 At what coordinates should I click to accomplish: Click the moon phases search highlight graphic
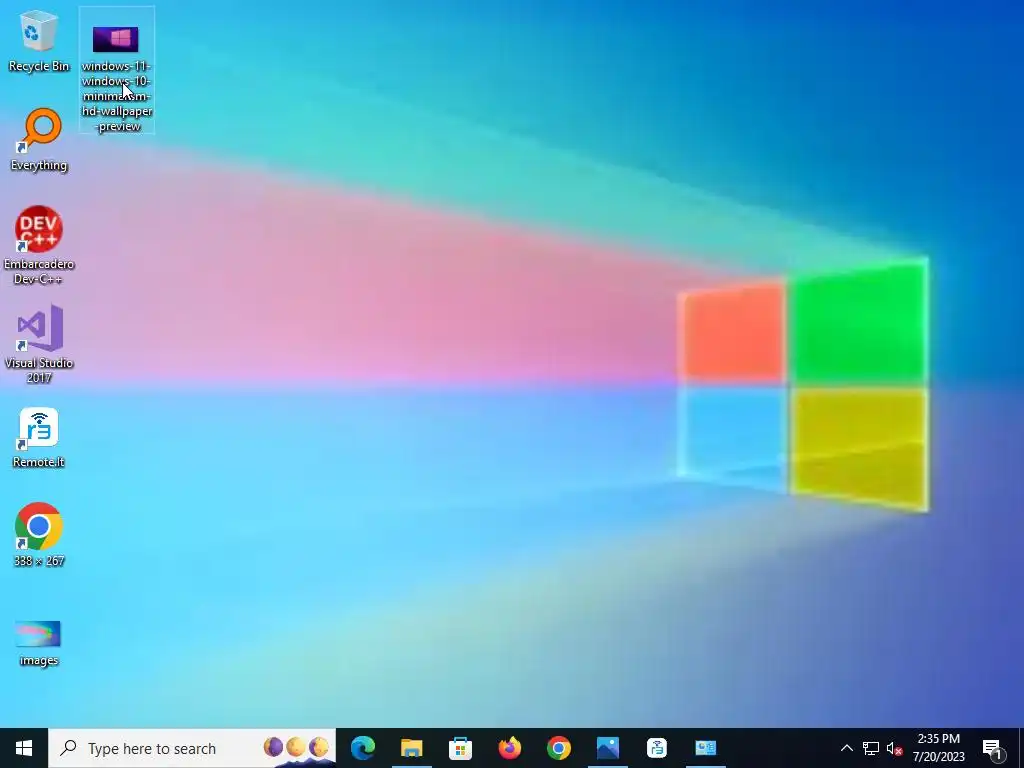(296, 747)
